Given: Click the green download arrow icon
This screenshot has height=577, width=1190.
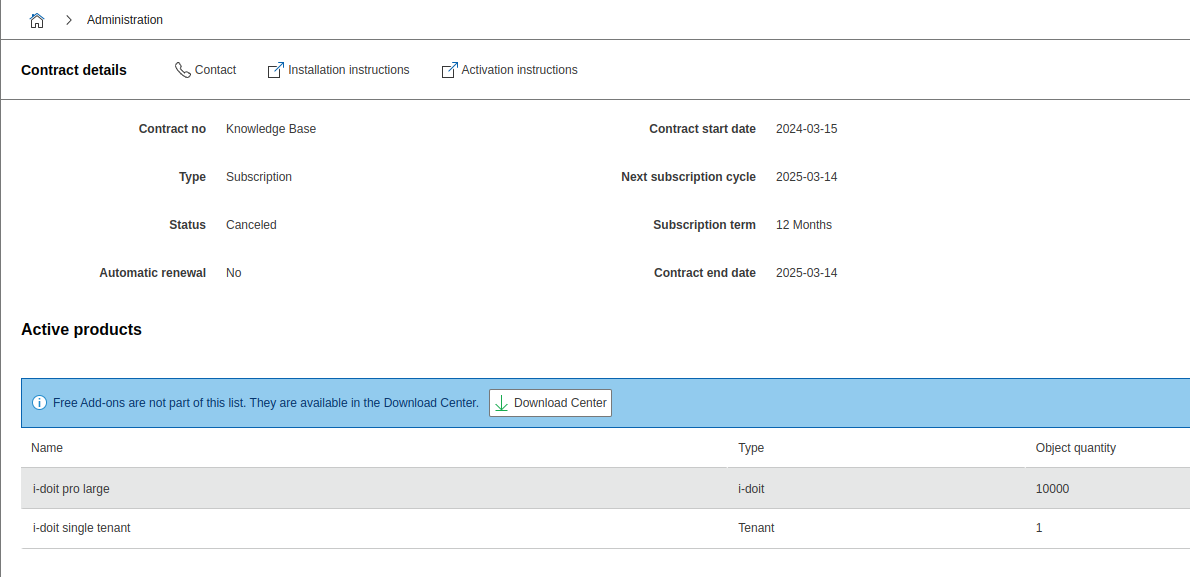Looking at the screenshot, I should tap(501, 403).
